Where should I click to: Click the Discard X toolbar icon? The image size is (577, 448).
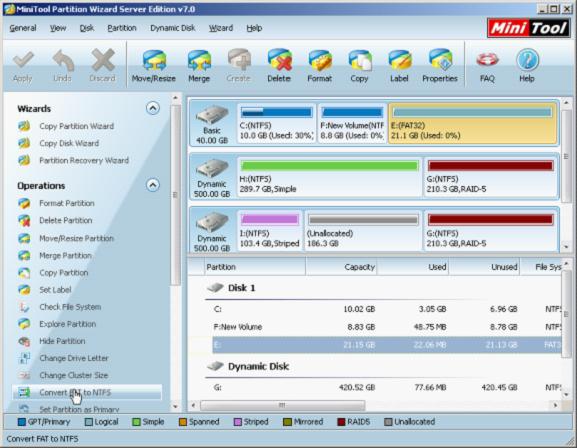click(x=103, y=60)
